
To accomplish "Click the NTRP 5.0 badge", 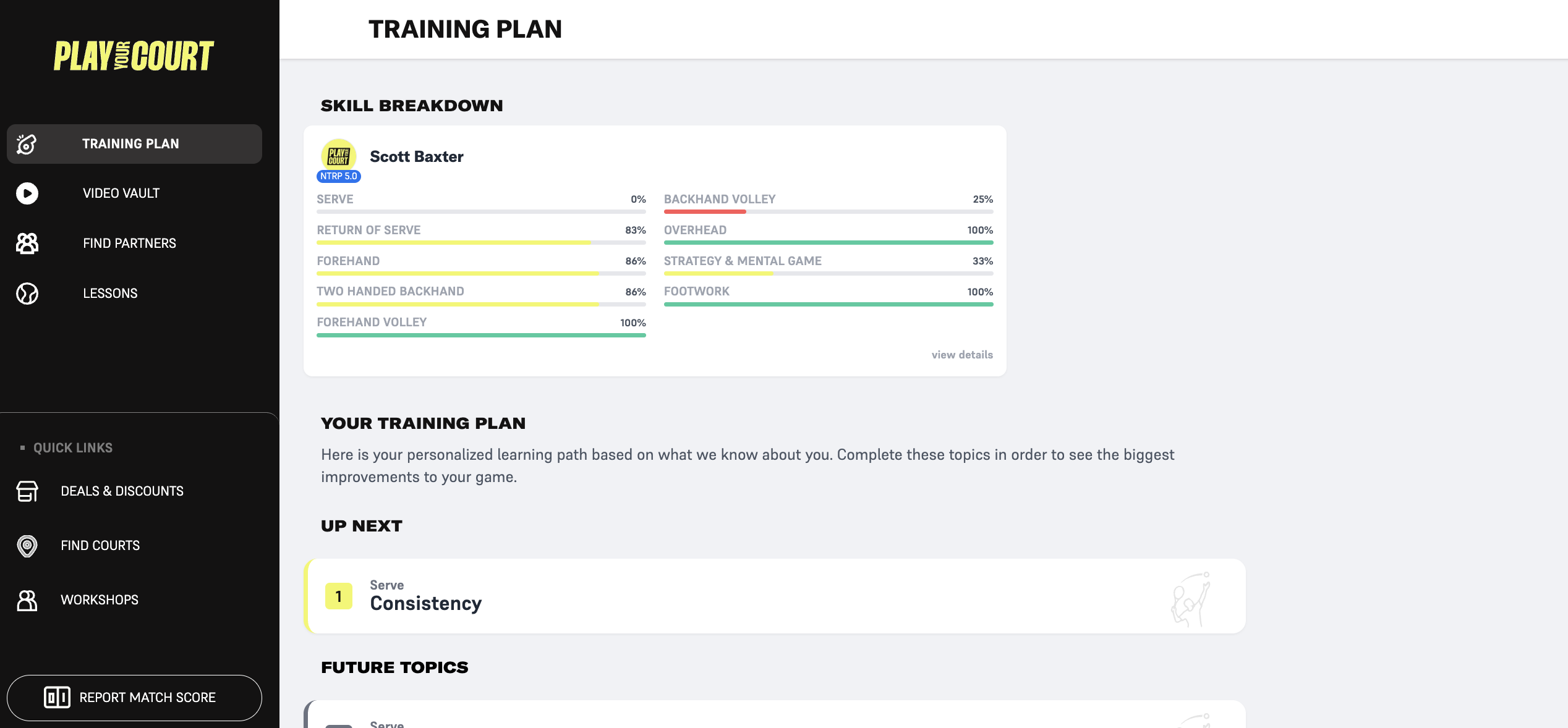I will (x=339, y=176).
